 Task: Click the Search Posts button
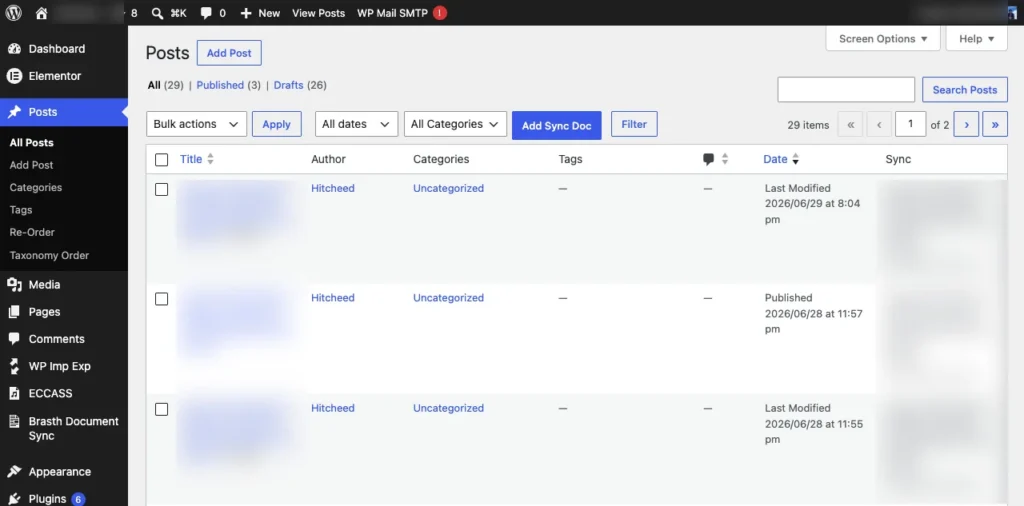coord(965,89)
